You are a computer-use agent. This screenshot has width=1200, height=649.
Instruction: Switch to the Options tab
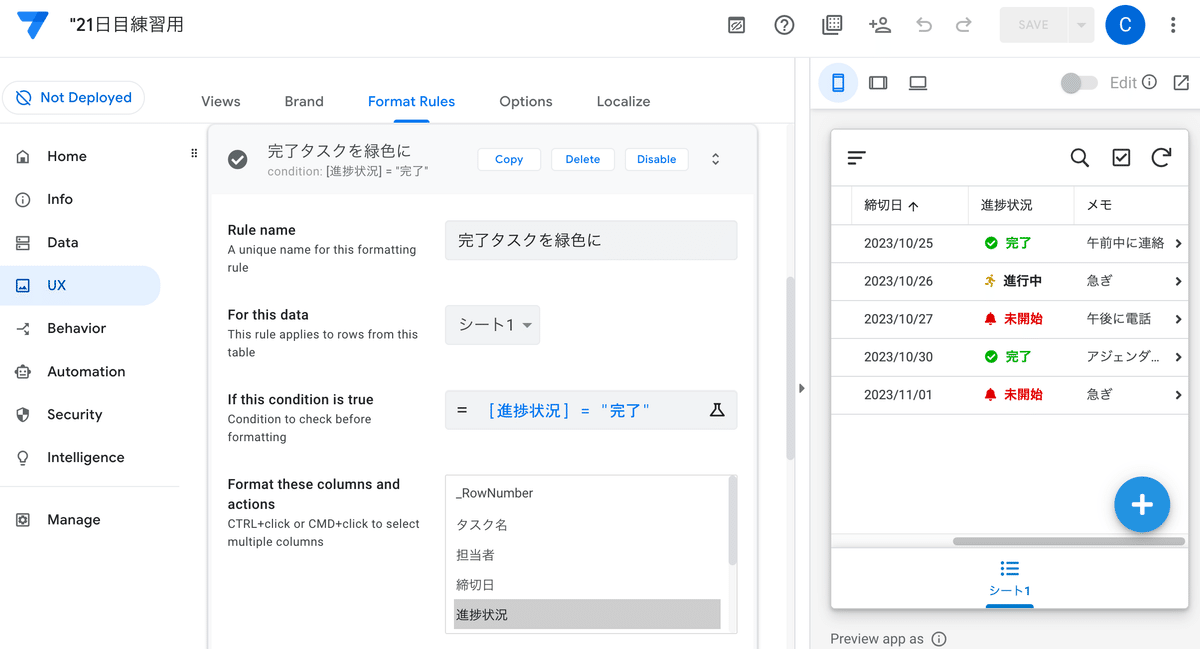click(x=525, y=101)
